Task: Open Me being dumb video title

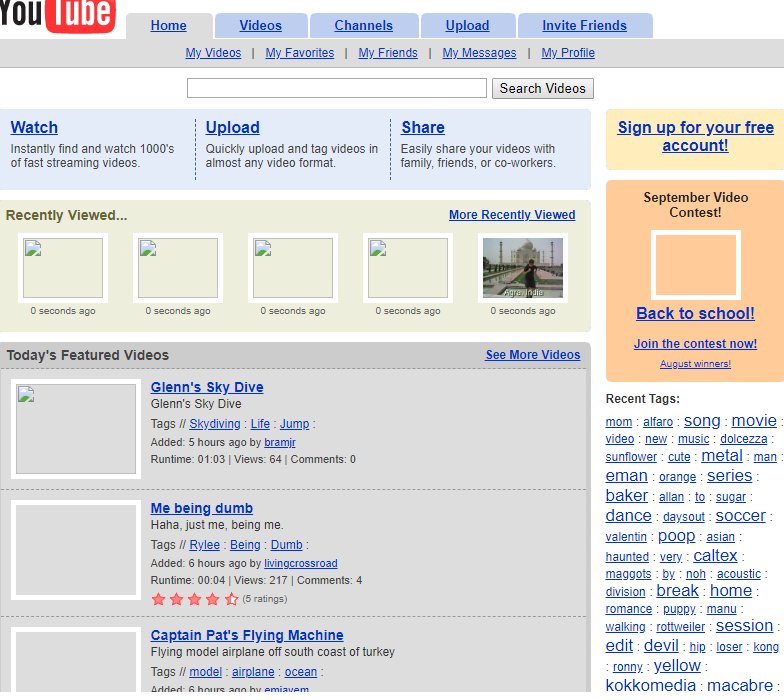Action: click(202, 508)
